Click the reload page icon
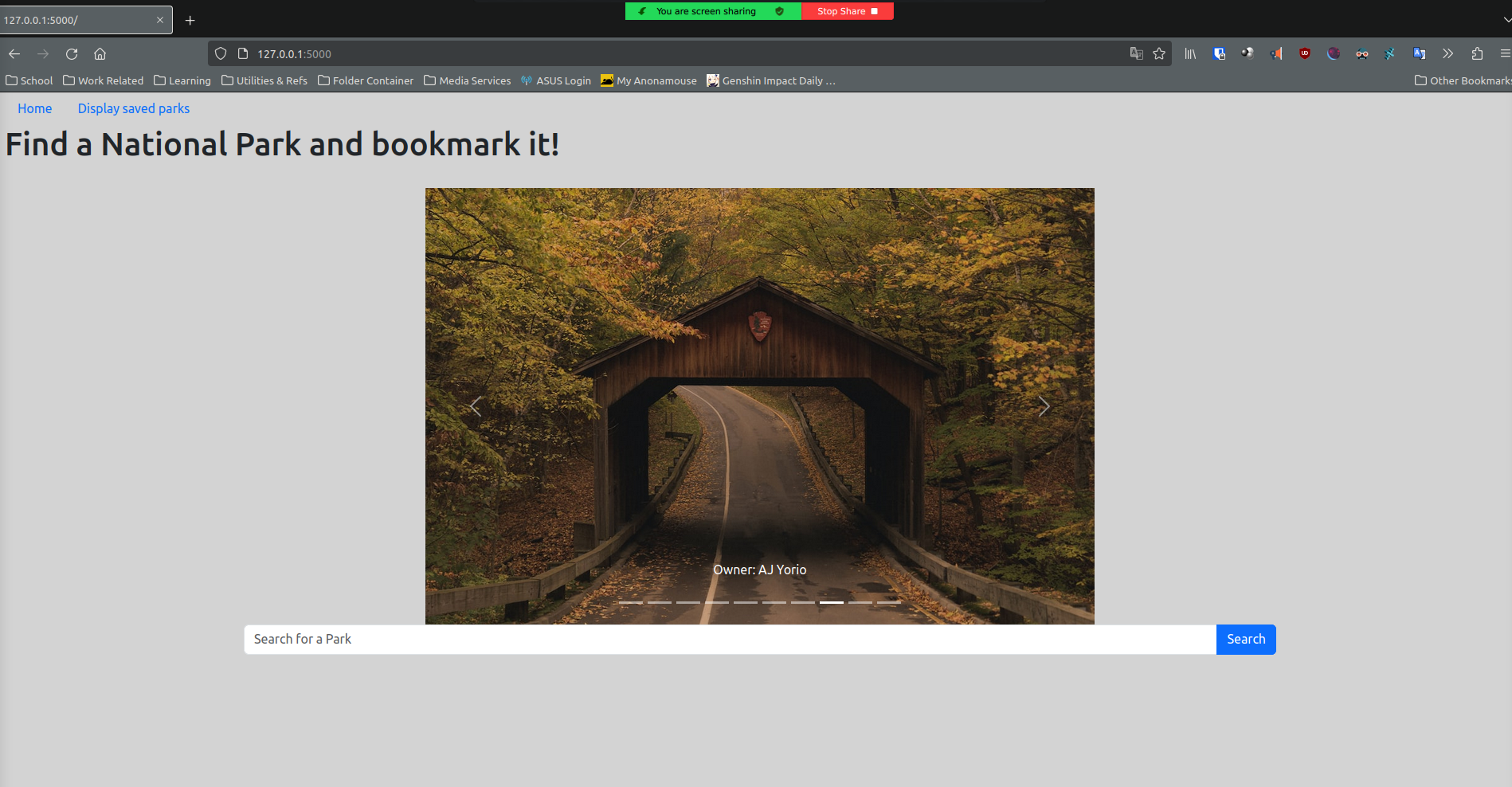The image size is (1512, 787). pyautogui.click(x=72, y=53)
